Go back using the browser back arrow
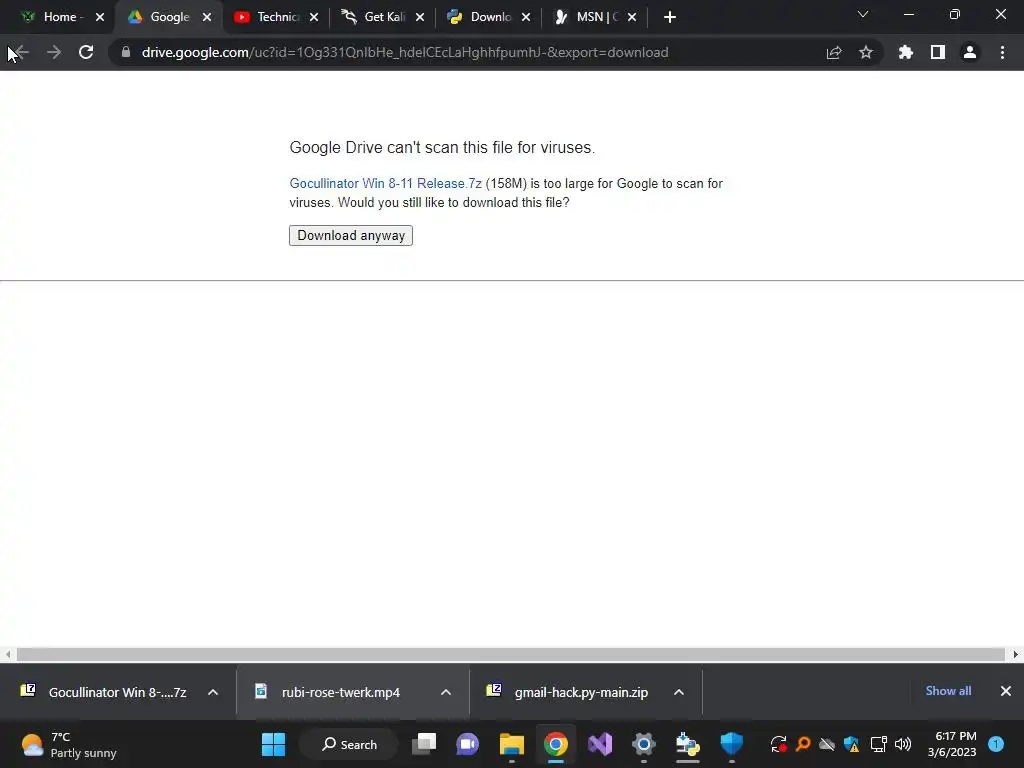 [20, 52]
